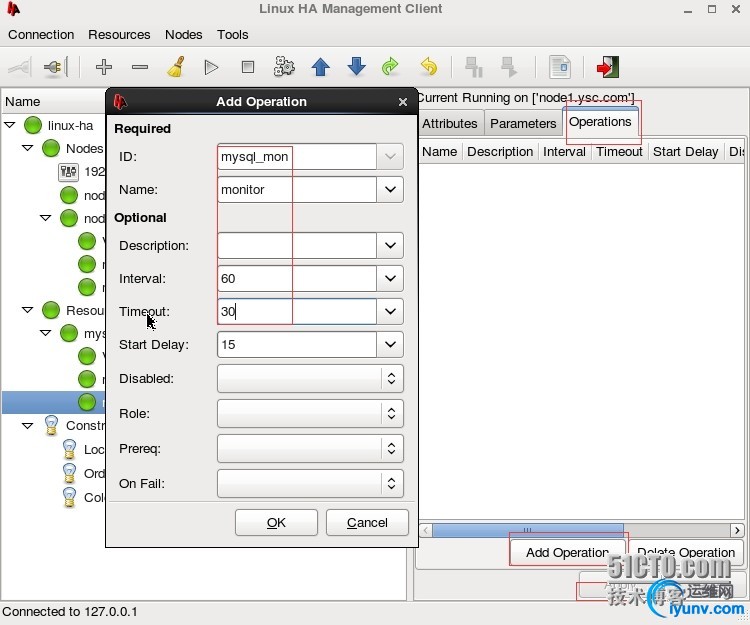750x625 pixels.
Task: Click the green circle next to Nodes
Action: (x=51, y=148)
